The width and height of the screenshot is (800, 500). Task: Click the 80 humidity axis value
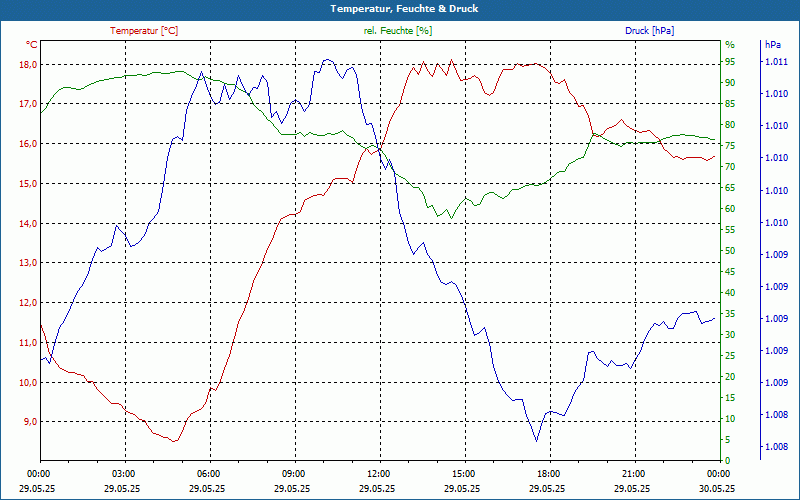point(730,124)
